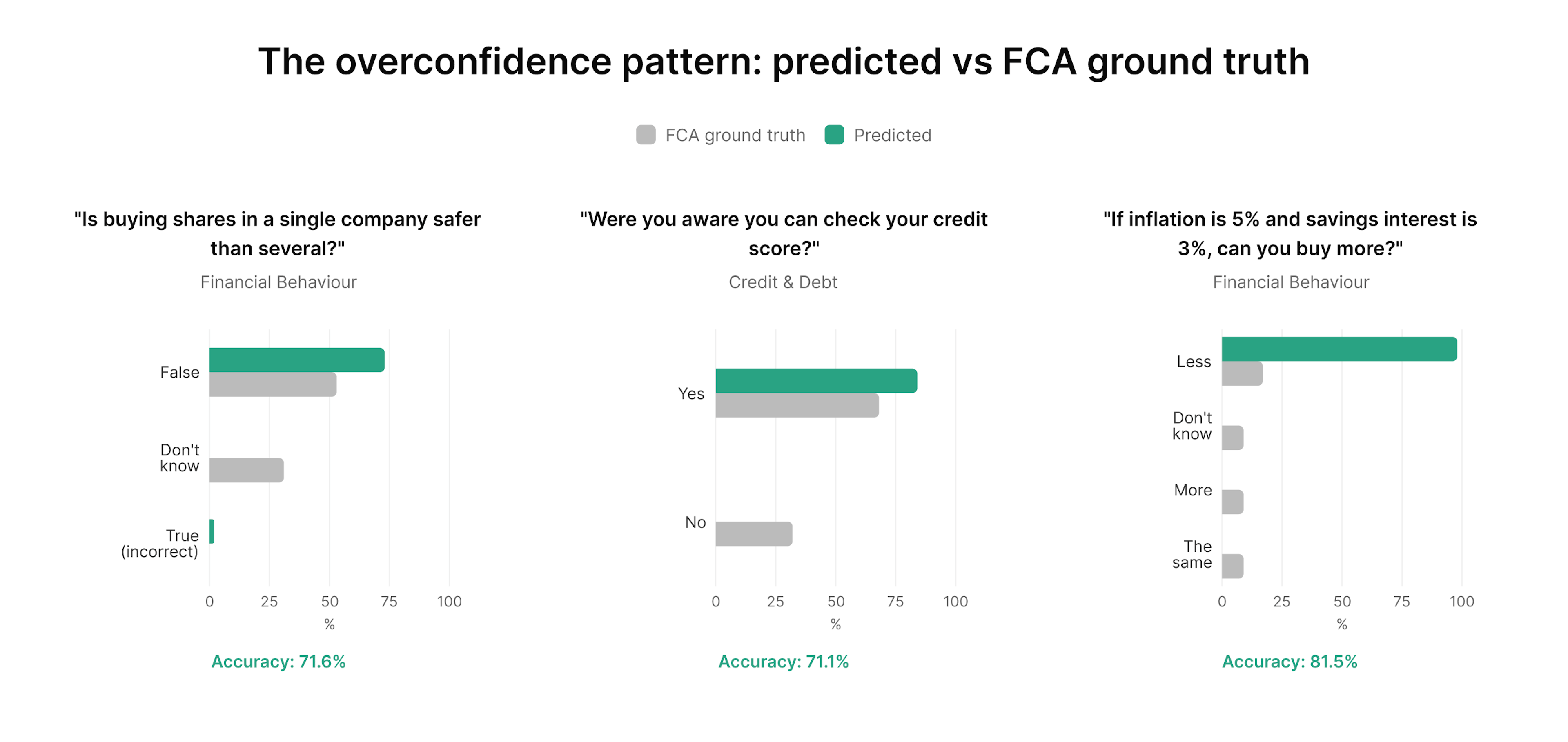
Task: Click the gray bar for 'More'
Action: [1232, 502]
